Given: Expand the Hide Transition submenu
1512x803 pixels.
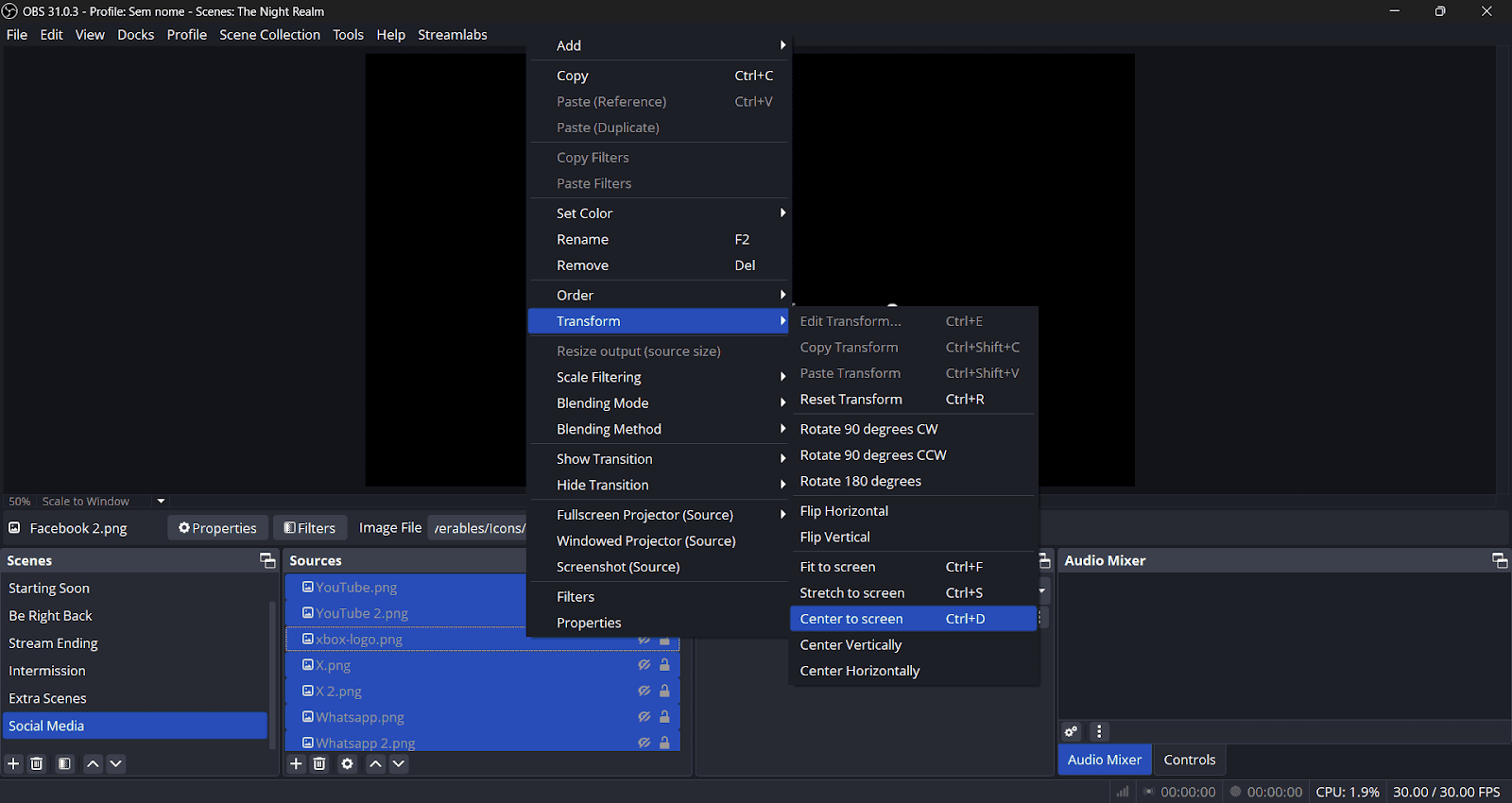Looking at the screenshot, I should pyautogui.click(x=659, y=485).
